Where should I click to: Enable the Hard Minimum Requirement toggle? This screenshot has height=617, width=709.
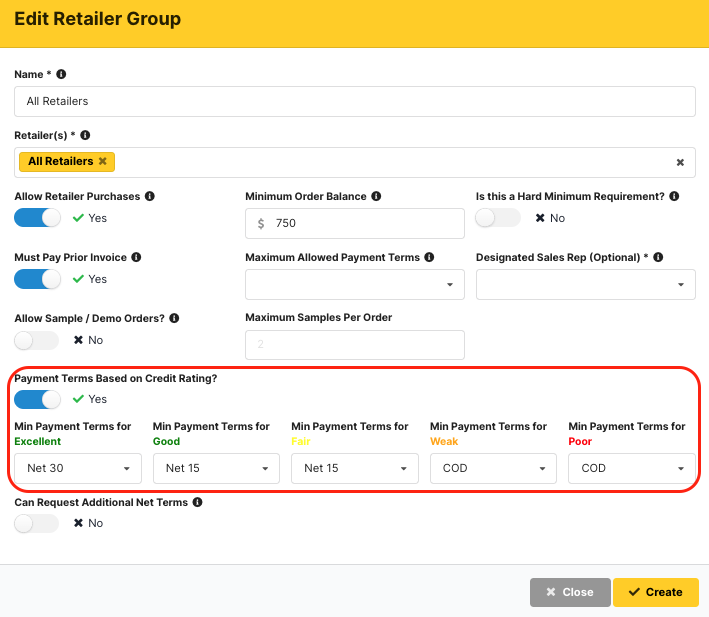click(498, 218)
